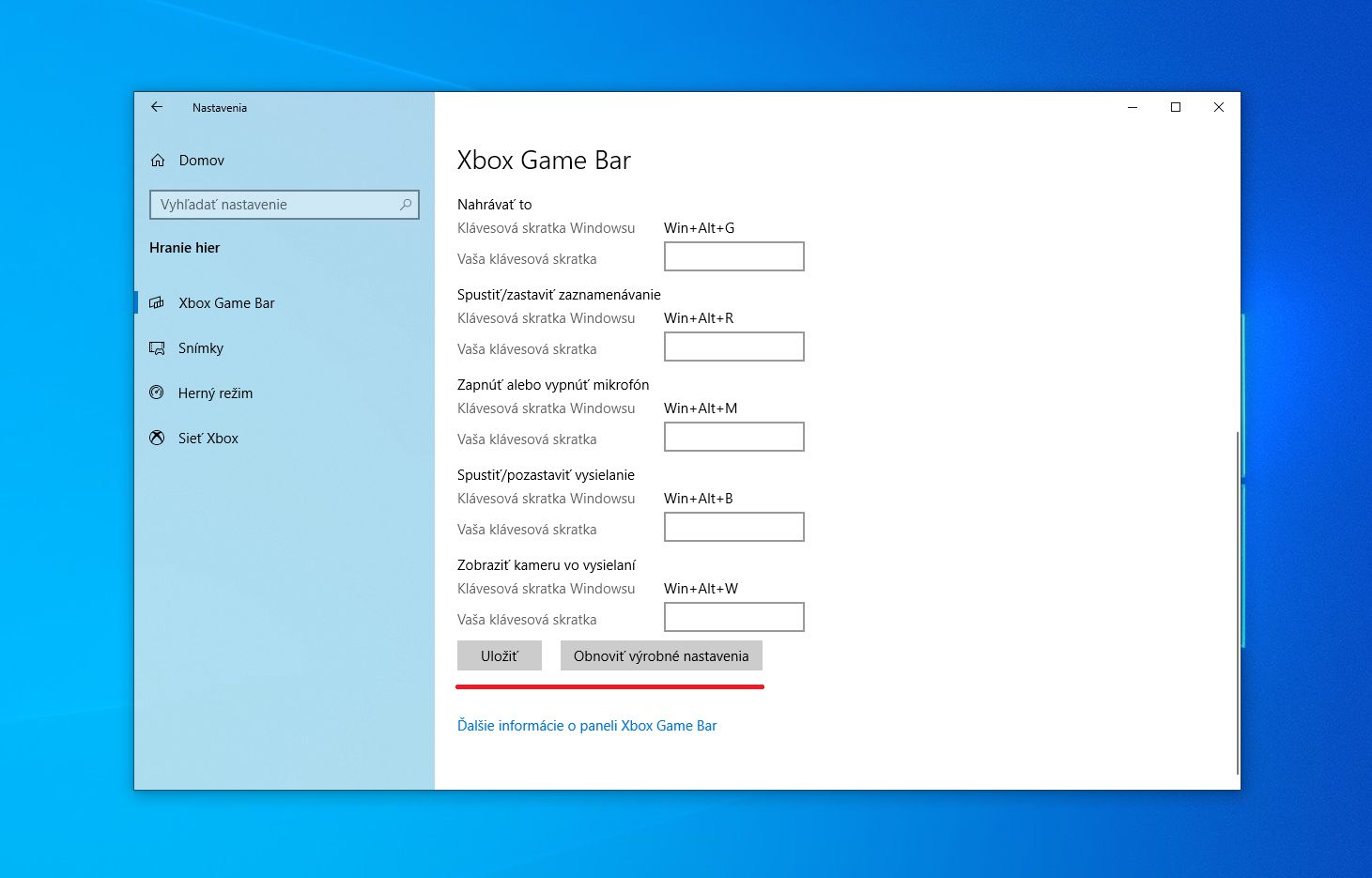Click custom shortcut field for mikrofón toggle

(734, 437)
